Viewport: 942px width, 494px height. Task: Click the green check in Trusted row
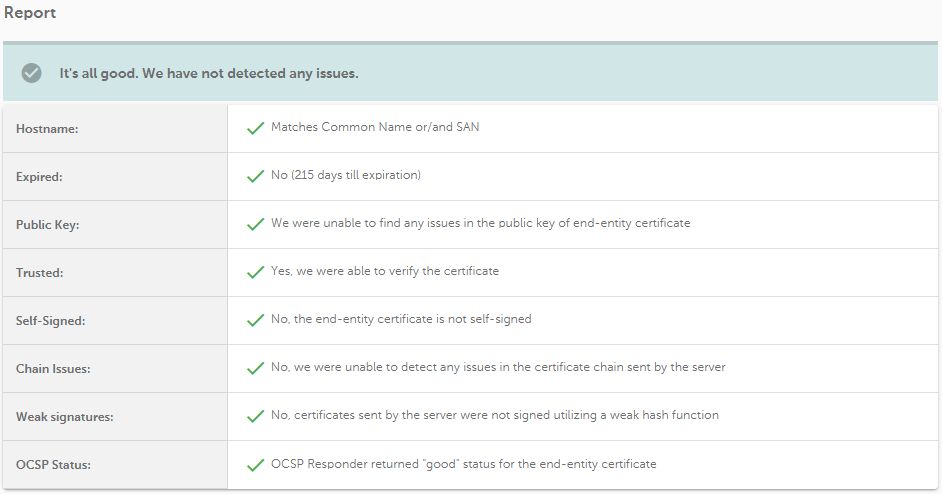click(255, 272)
